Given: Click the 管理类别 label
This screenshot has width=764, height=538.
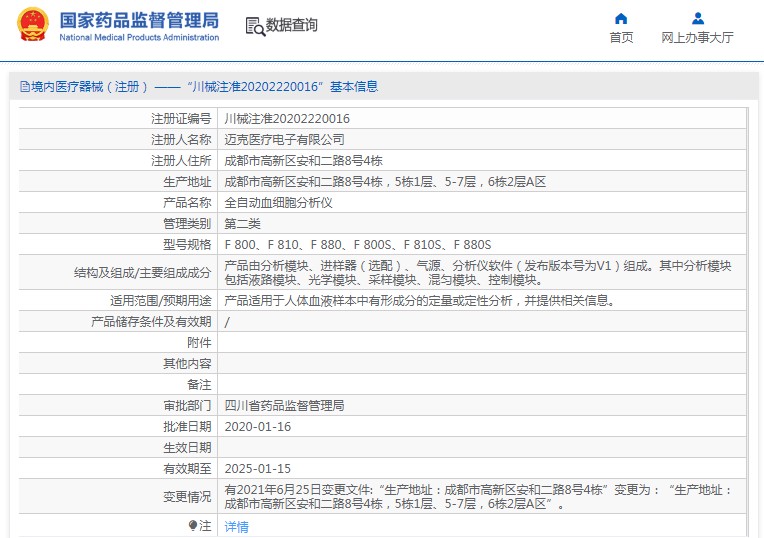Looking at the screenshot, I should tap(187, 224).
